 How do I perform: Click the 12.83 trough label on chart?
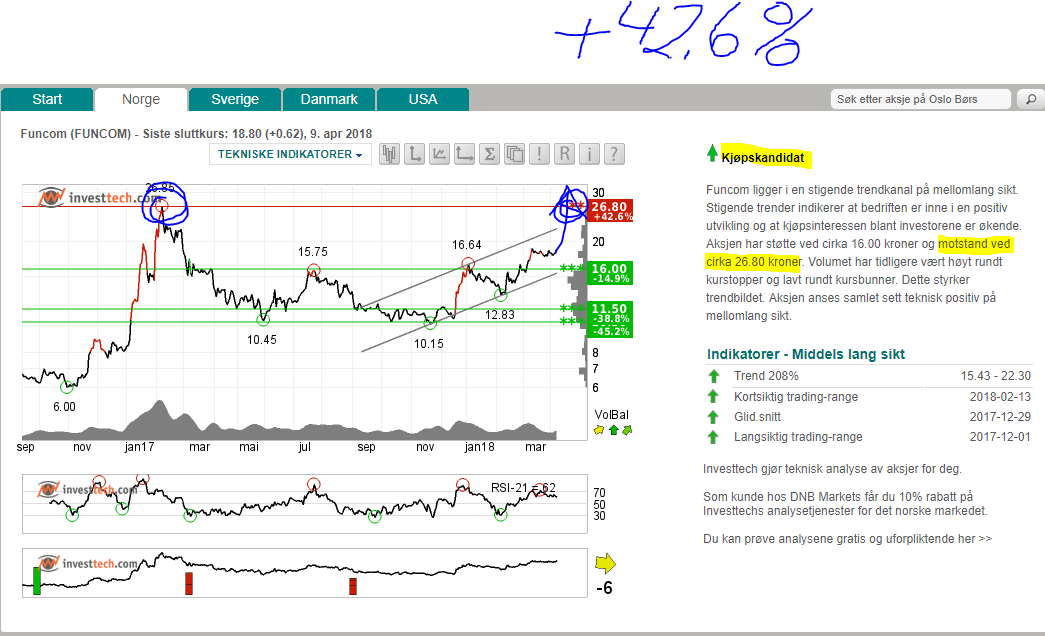[500, 315]
